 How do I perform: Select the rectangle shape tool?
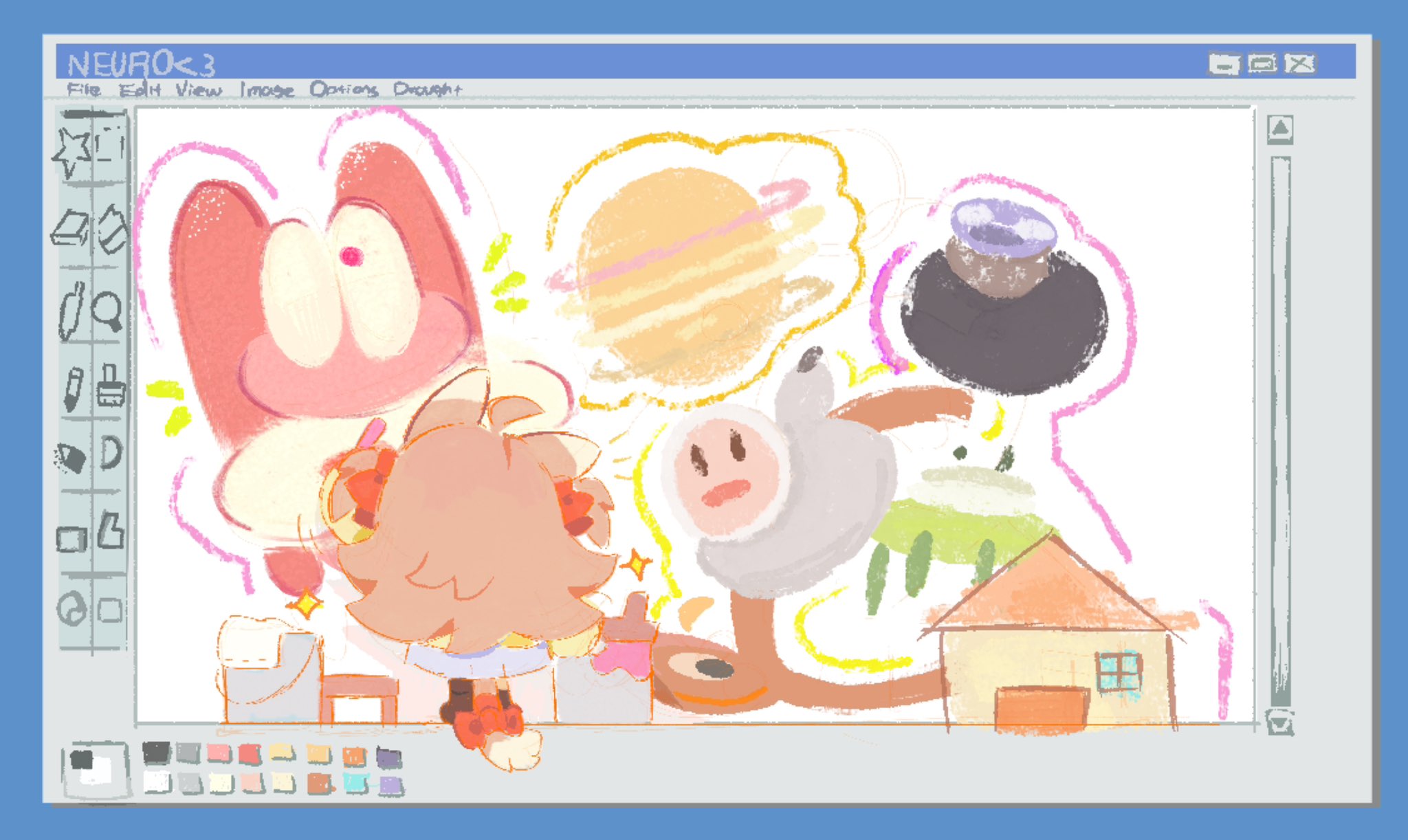point(71,538)
